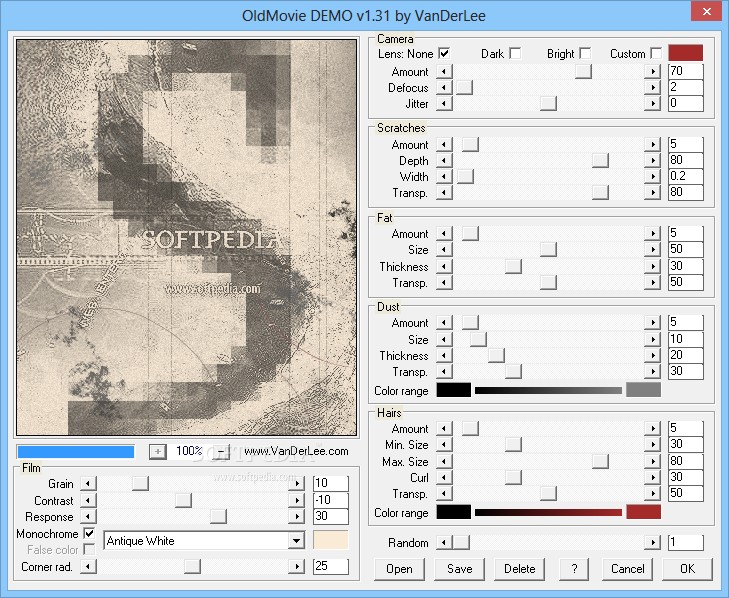This screenshot has width=729, height=598.
Task: Click Dust Size left arrow
Action: pos(444,339)
